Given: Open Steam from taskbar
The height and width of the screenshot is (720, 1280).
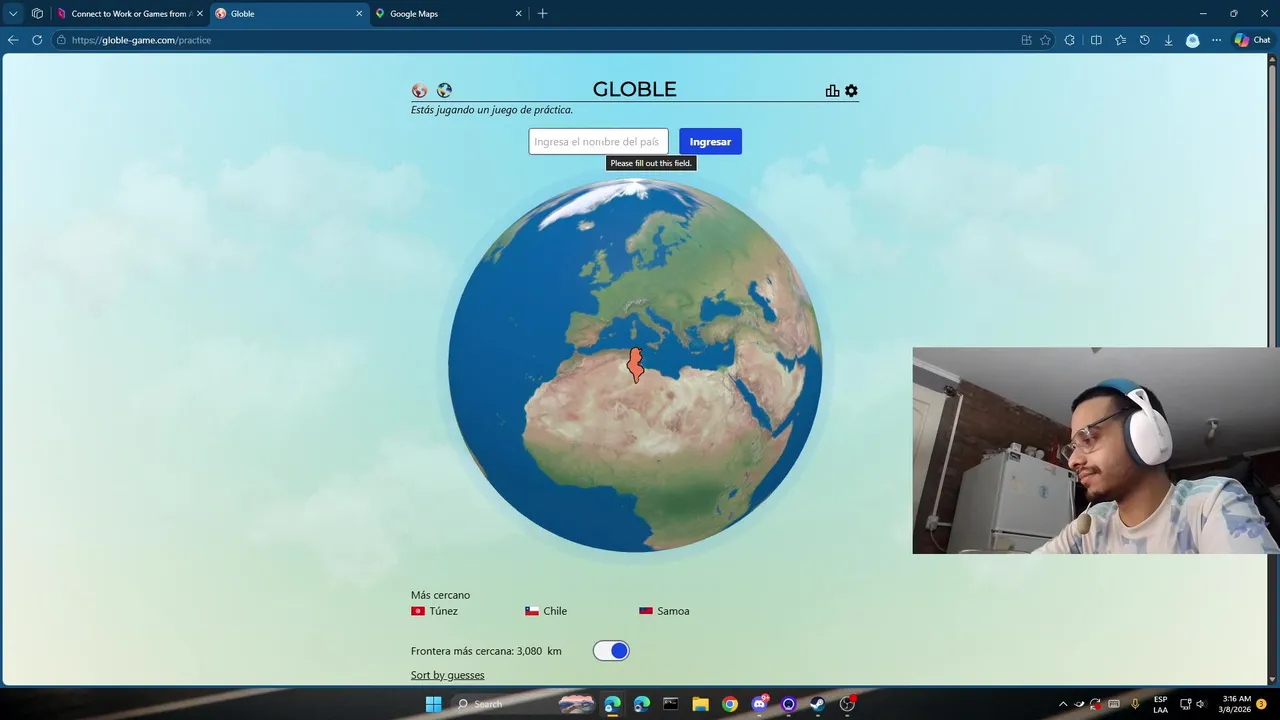Looking at the screenshot, I should click(817, 704).
